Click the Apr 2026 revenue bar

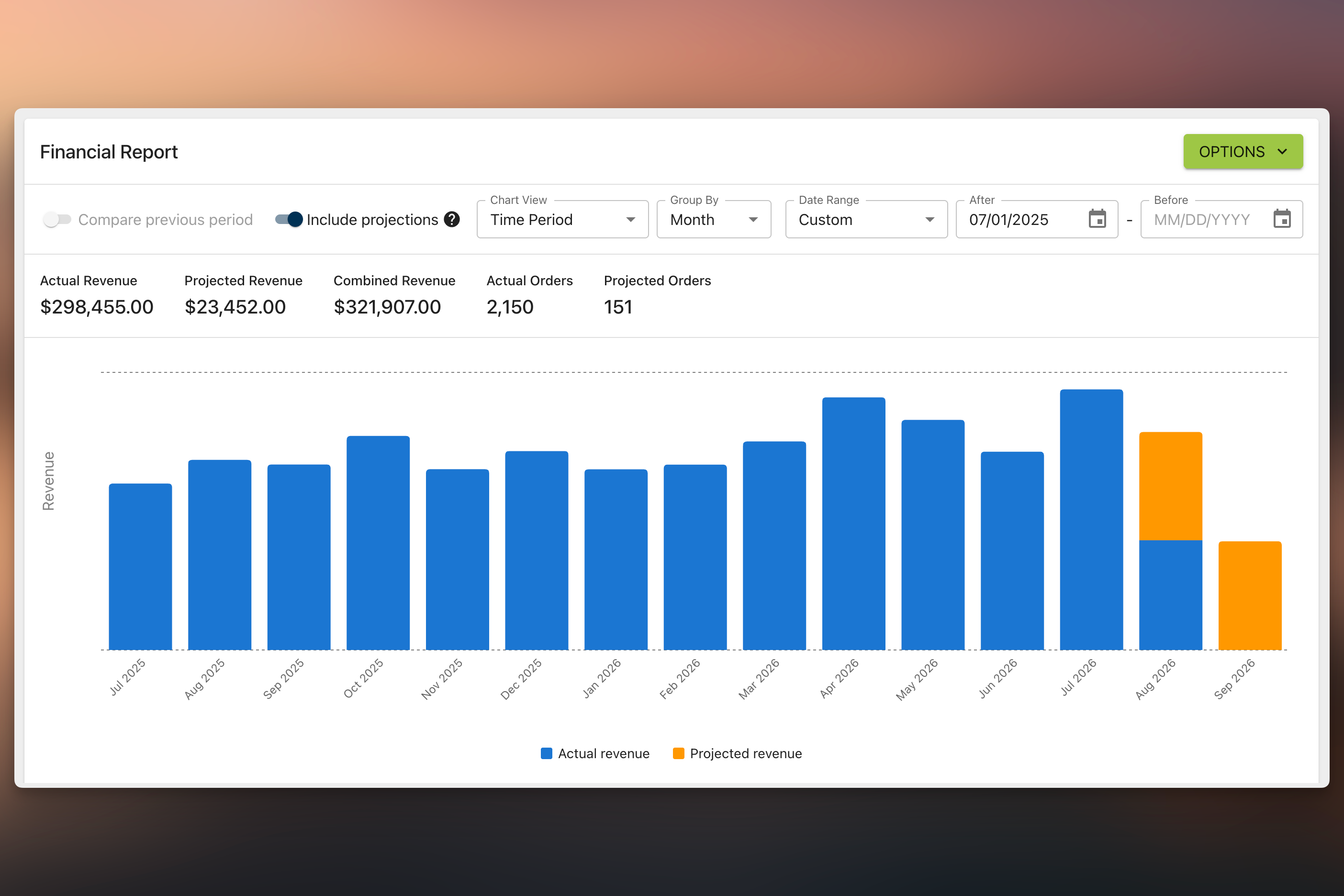(x=853, y=524)
